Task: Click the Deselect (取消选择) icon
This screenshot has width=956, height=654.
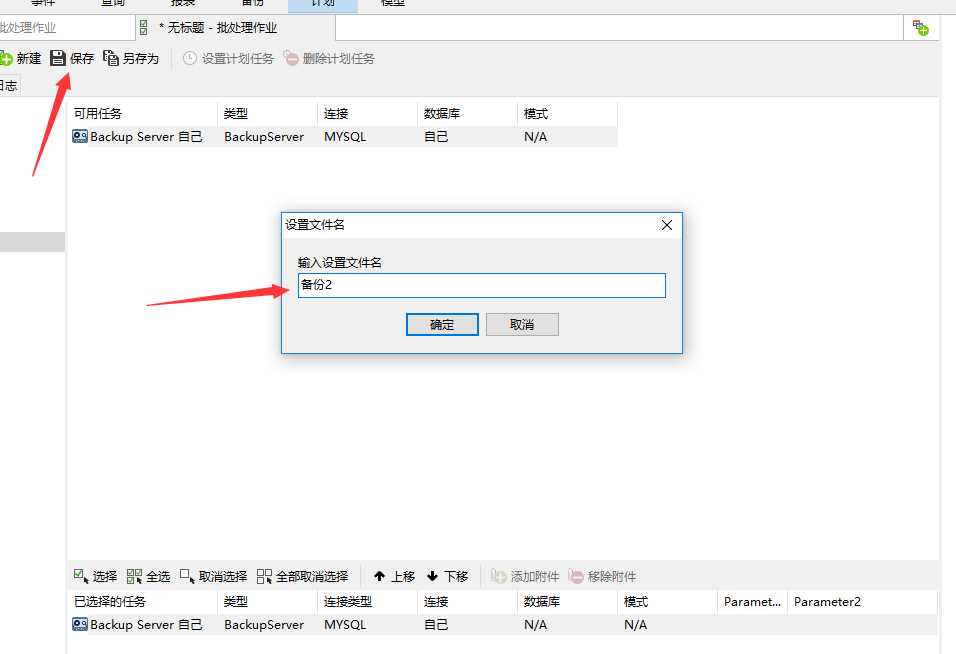Action: tap(187, 576)
